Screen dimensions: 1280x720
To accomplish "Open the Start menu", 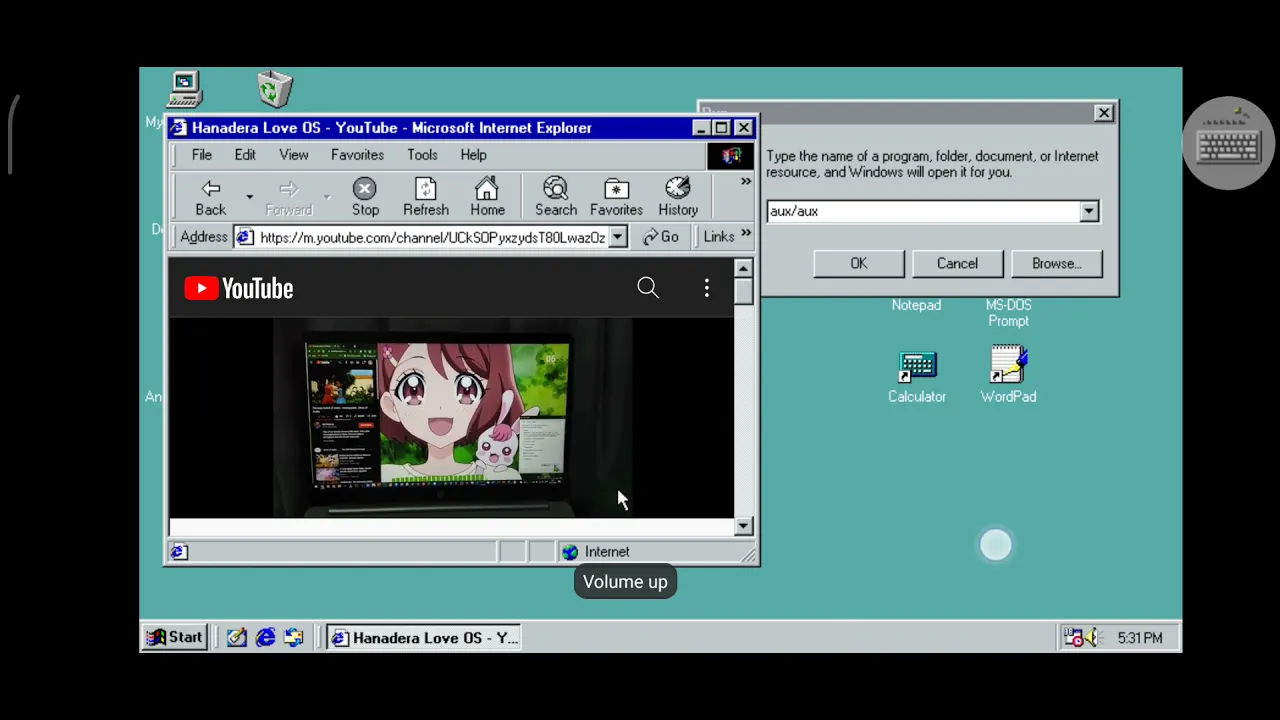I will pyautogui.click(x=175, y=637).
